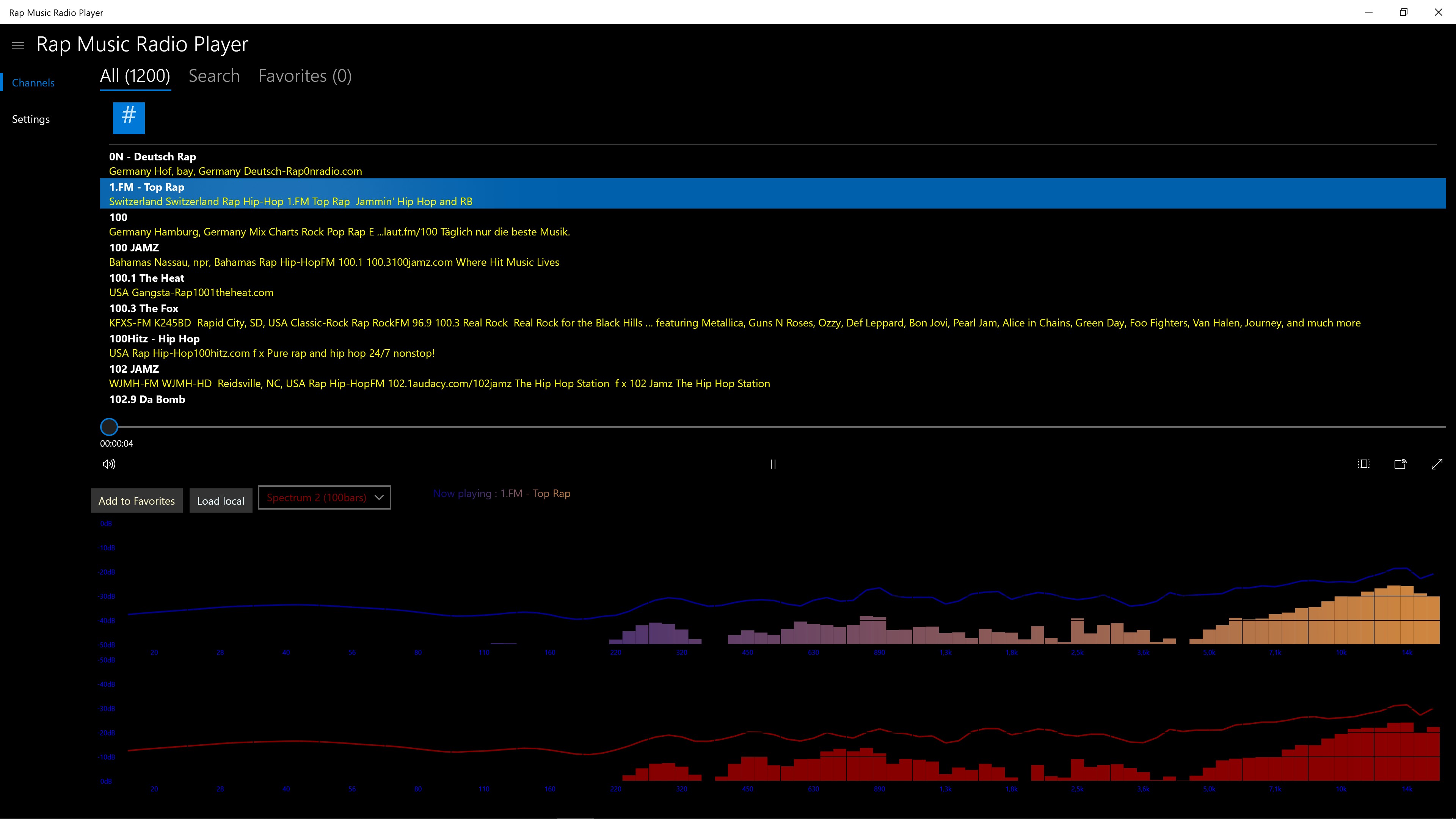Select the All (1200) tab
This screenshot has width=1456, height=819.
135,76
